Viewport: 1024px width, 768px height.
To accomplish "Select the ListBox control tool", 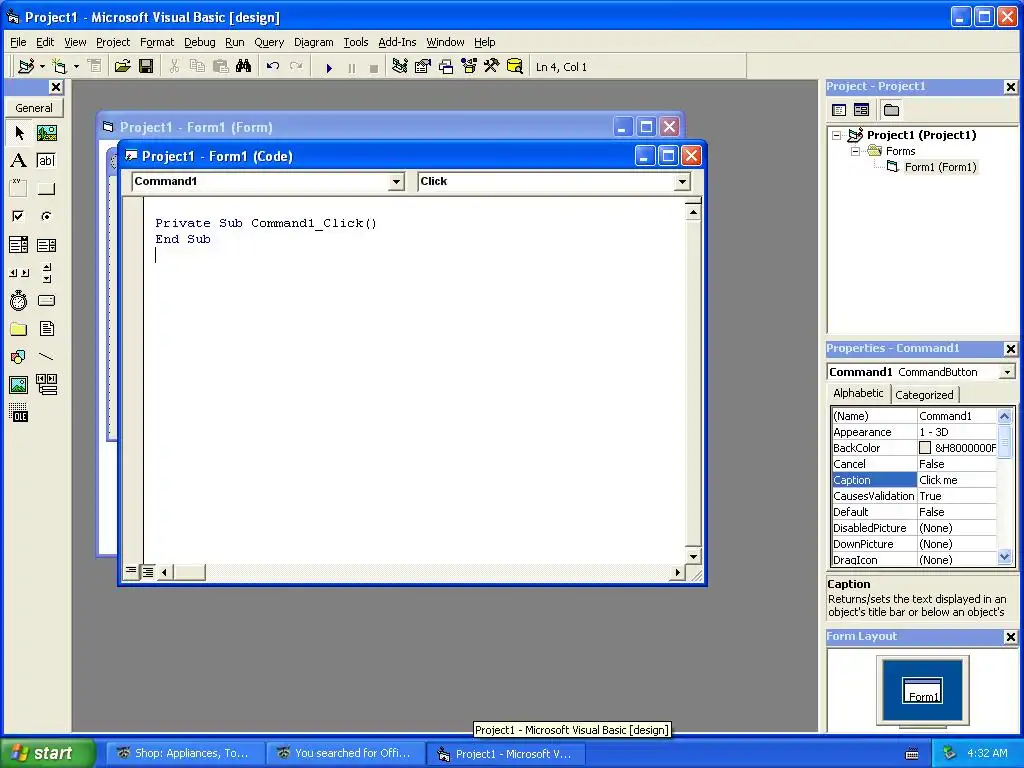I will [x=46, y=245].
